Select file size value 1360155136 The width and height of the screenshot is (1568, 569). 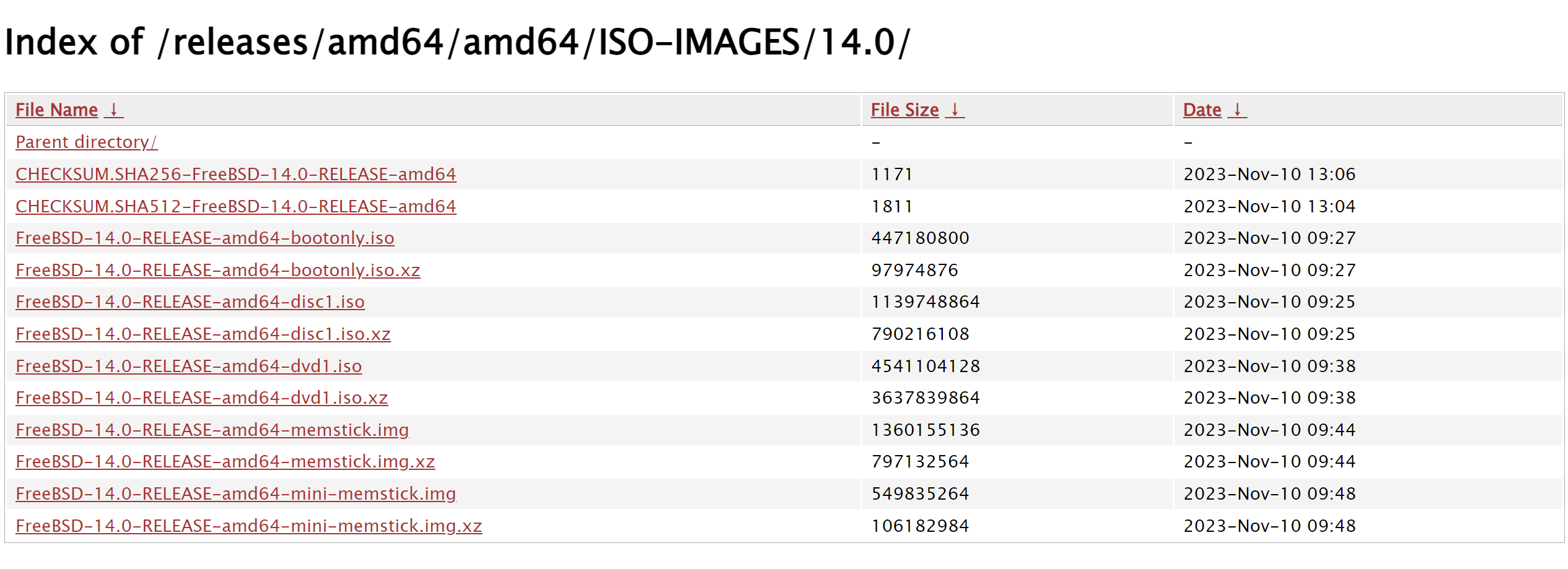(x=926, y=430)
